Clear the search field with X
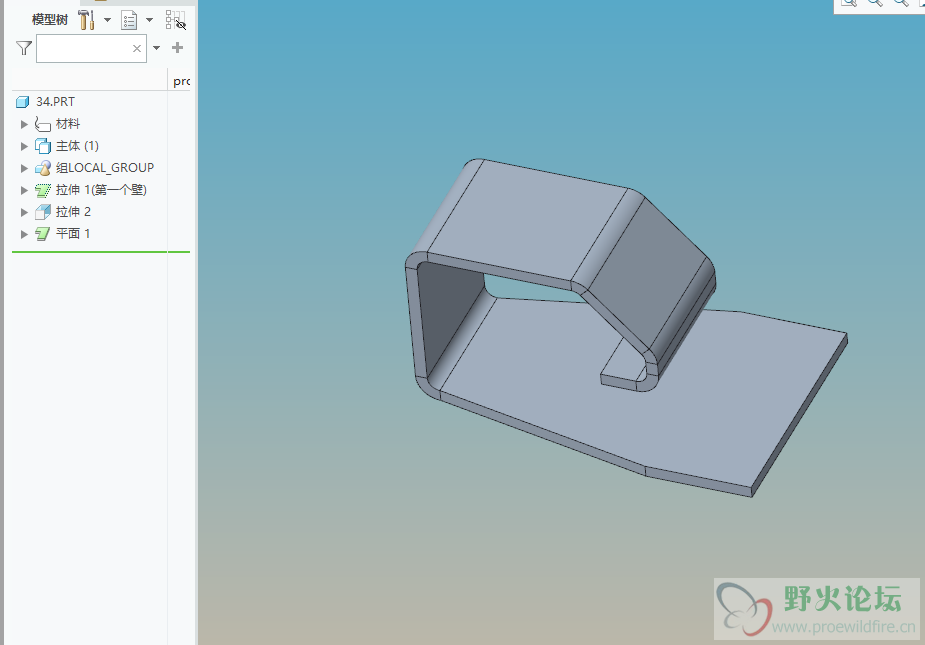Viewport: 925px width, 645px height. pos(137,48)
